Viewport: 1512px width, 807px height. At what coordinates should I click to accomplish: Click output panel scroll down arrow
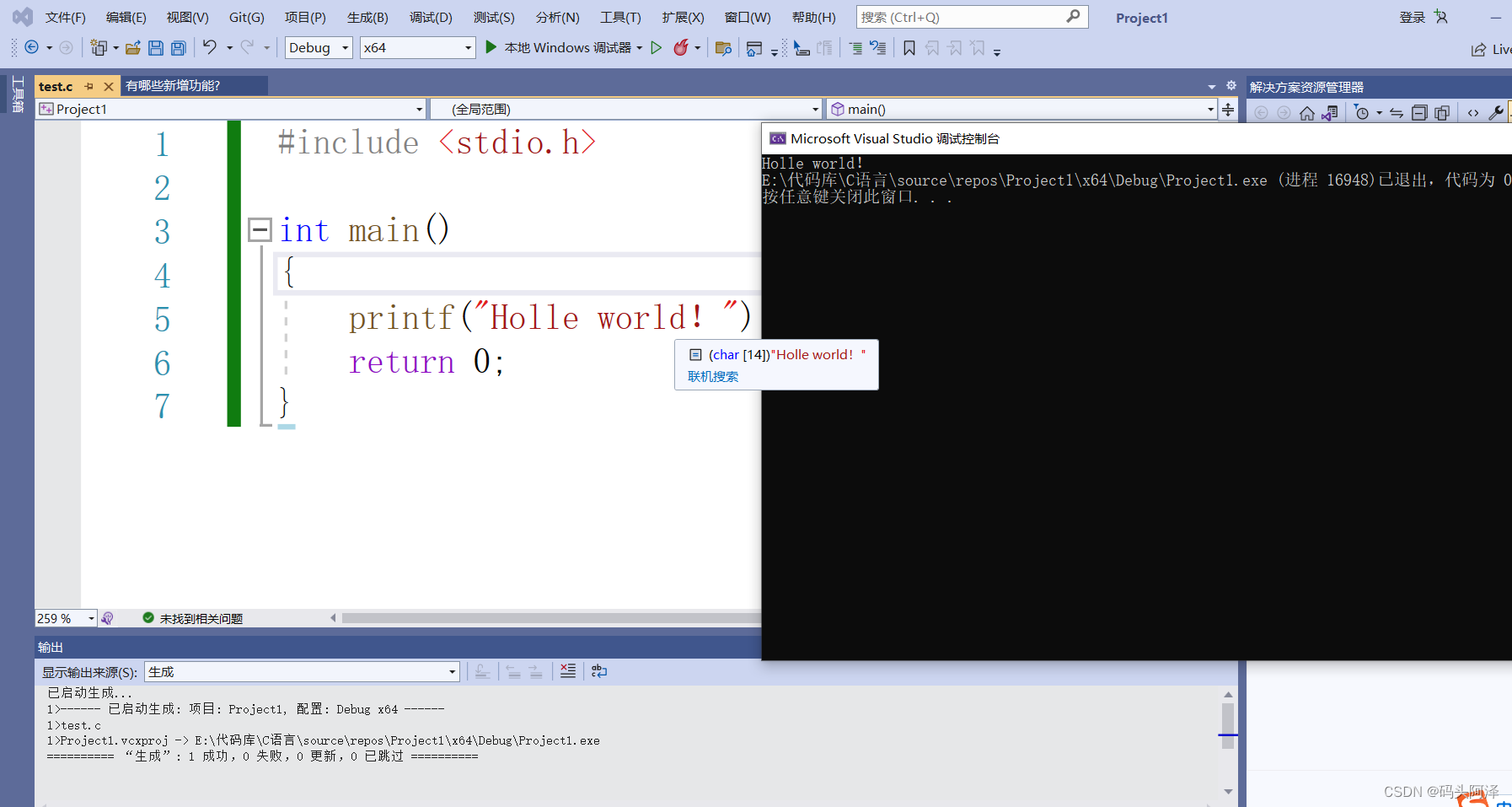(1228, 791)
